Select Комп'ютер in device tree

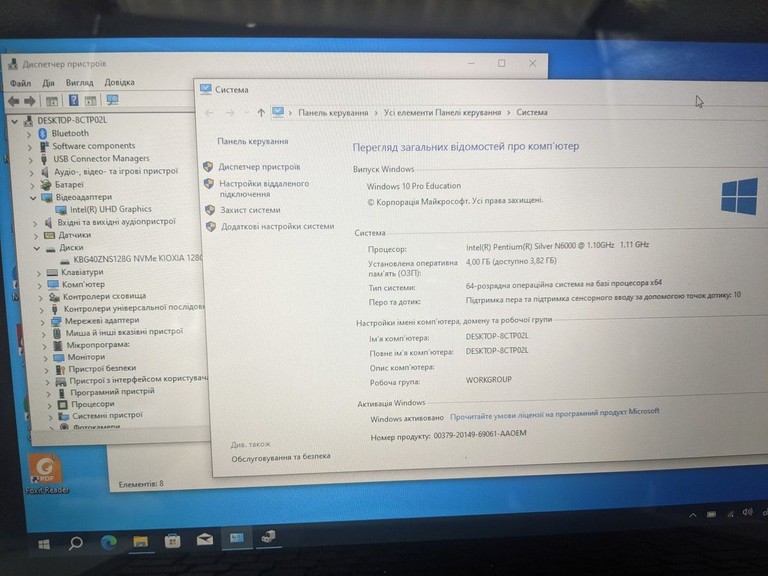tap(83, 284)
